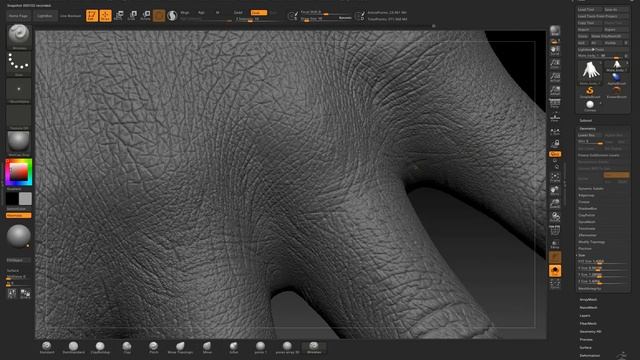
Task: Toggle the orange Qxyz rotation button
Action: click(555, 154)
